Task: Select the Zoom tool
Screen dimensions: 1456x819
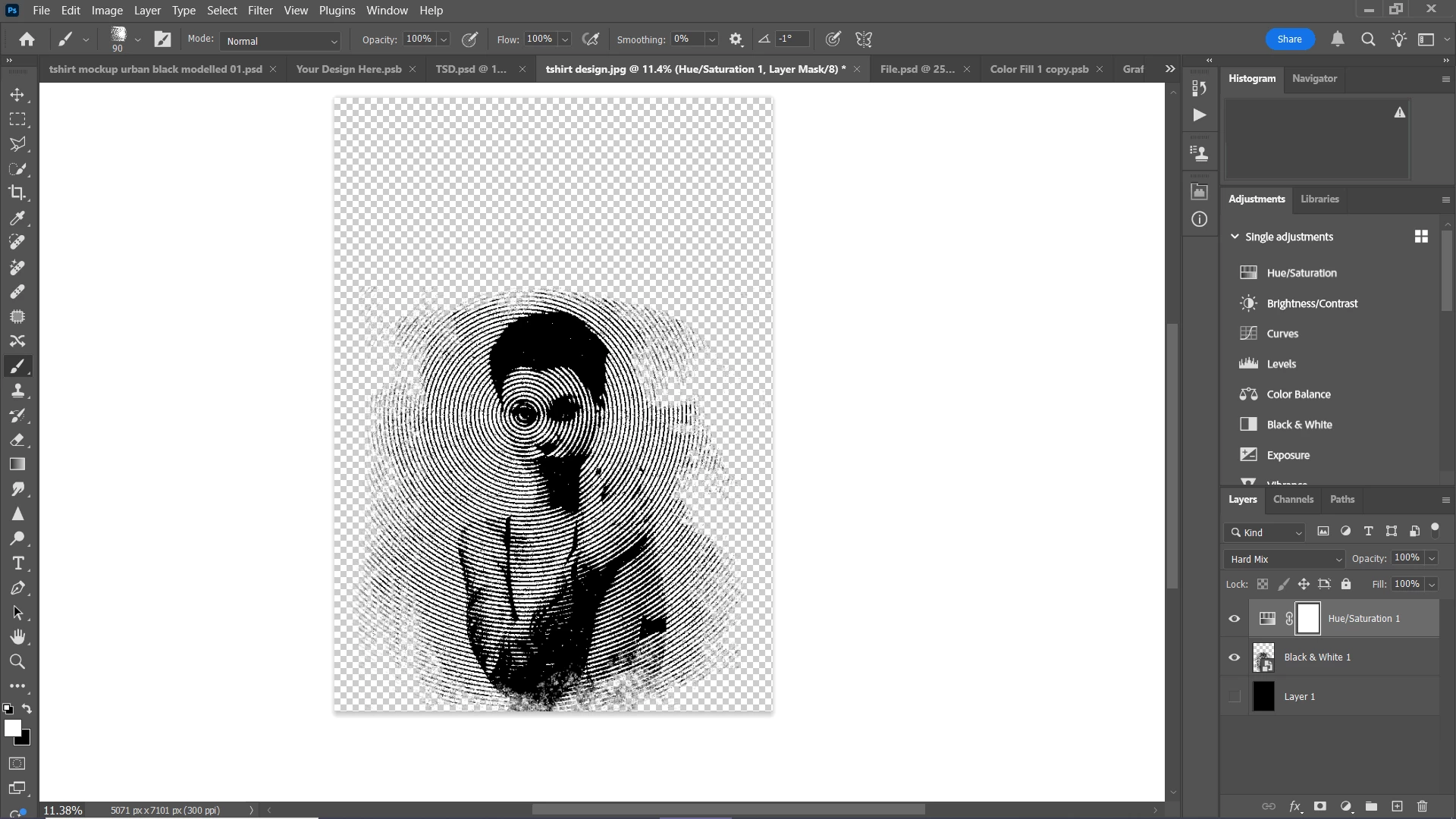Action: point(17,662)
